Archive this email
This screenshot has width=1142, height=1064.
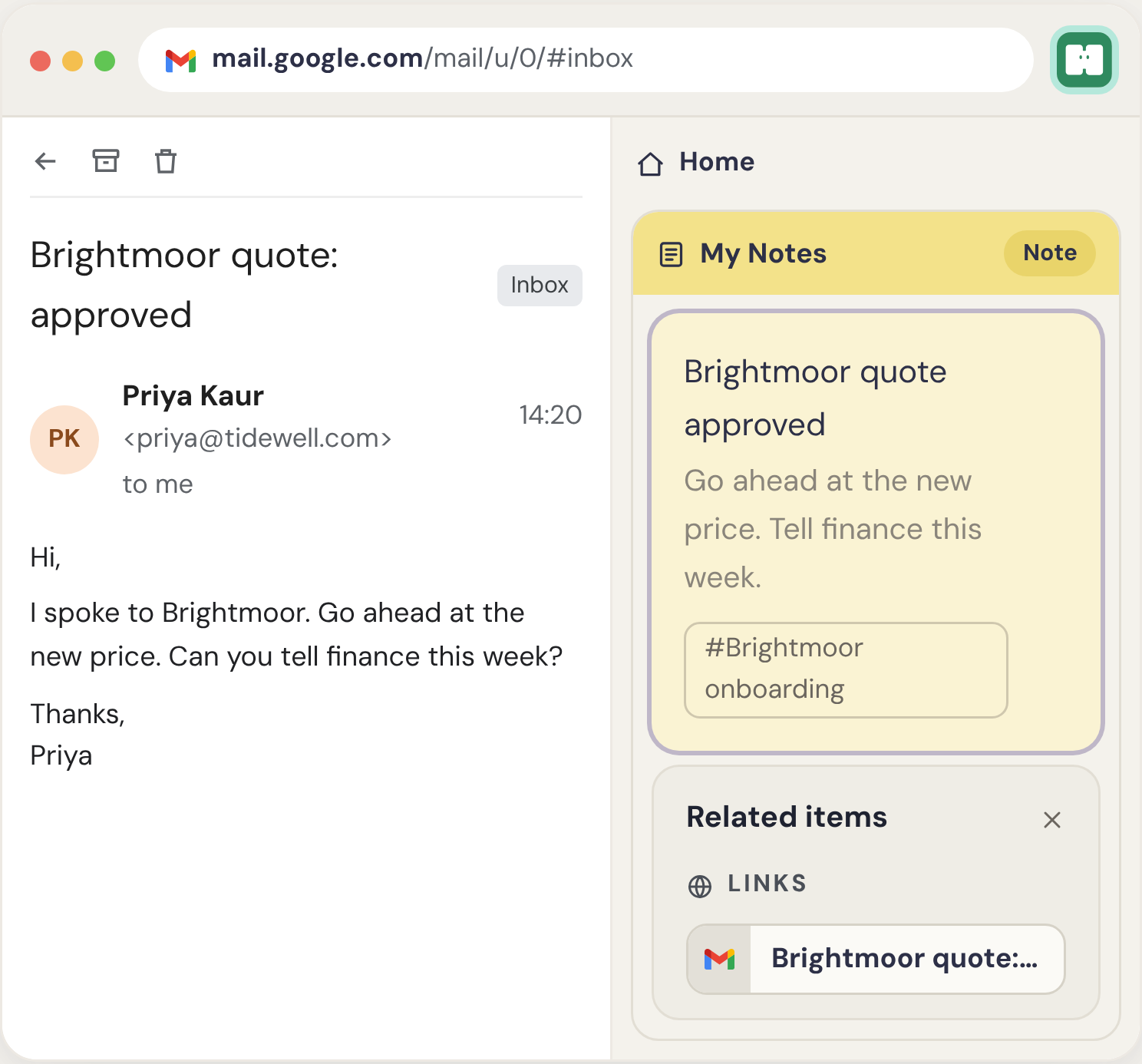[106, 160]
